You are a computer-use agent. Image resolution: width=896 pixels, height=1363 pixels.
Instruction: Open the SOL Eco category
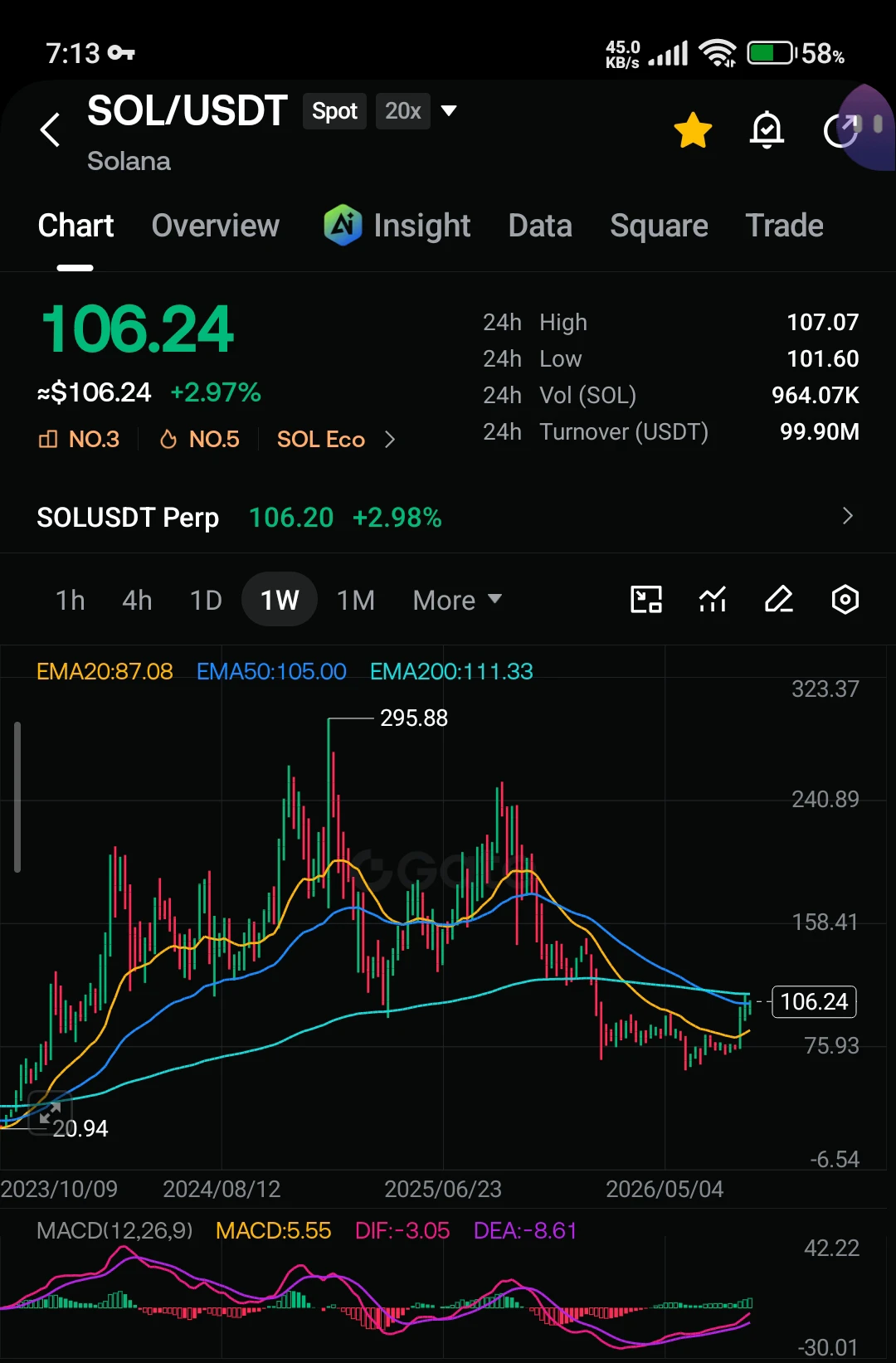321,439
